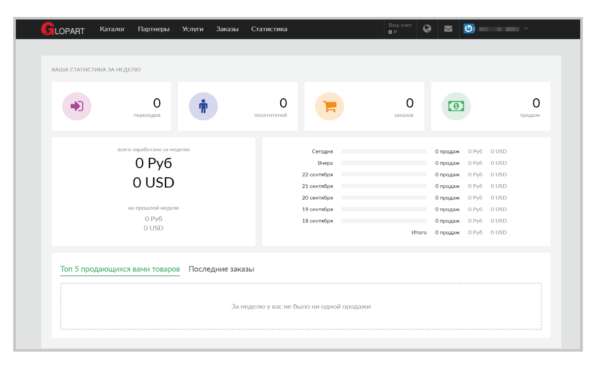The width and height of the screenshot is (600, 367).
Task: Click the 22 сентября progress bar
Action: 384,175
